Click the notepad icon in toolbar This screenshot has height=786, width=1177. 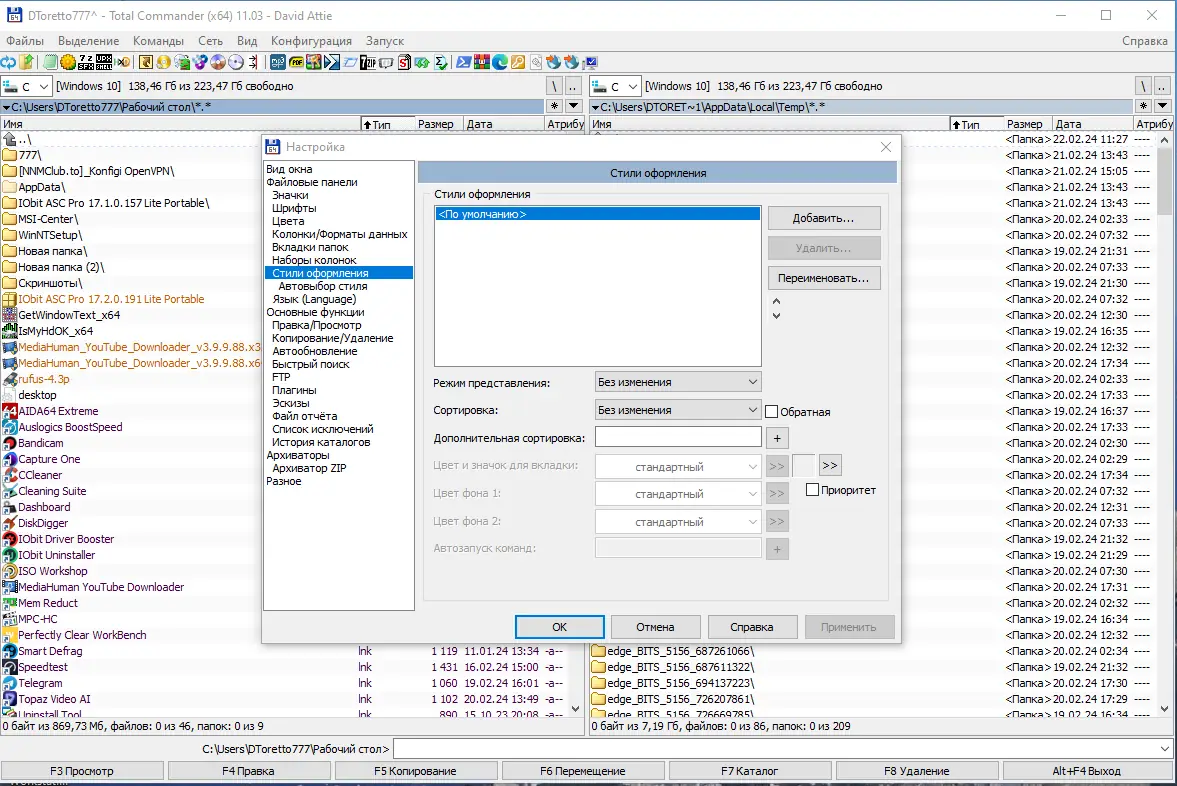[50, 62]
